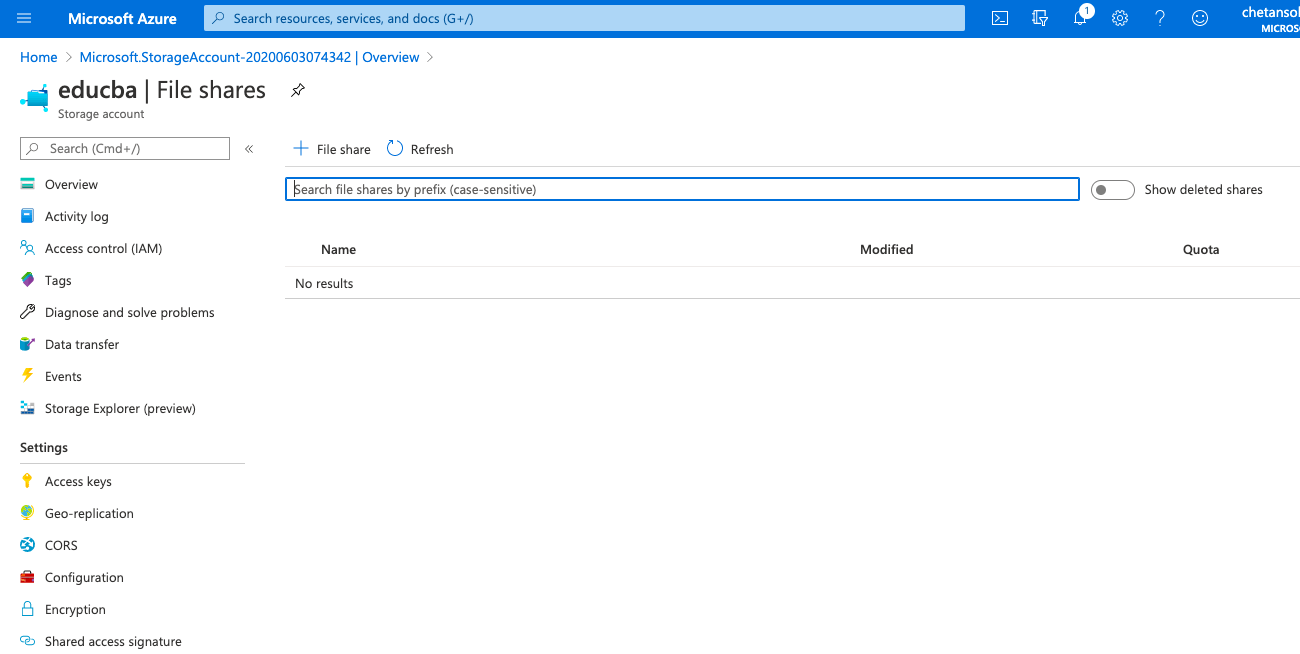Open the Azure portal hamburger menu
1300x654 pixels.
(25, 18)
